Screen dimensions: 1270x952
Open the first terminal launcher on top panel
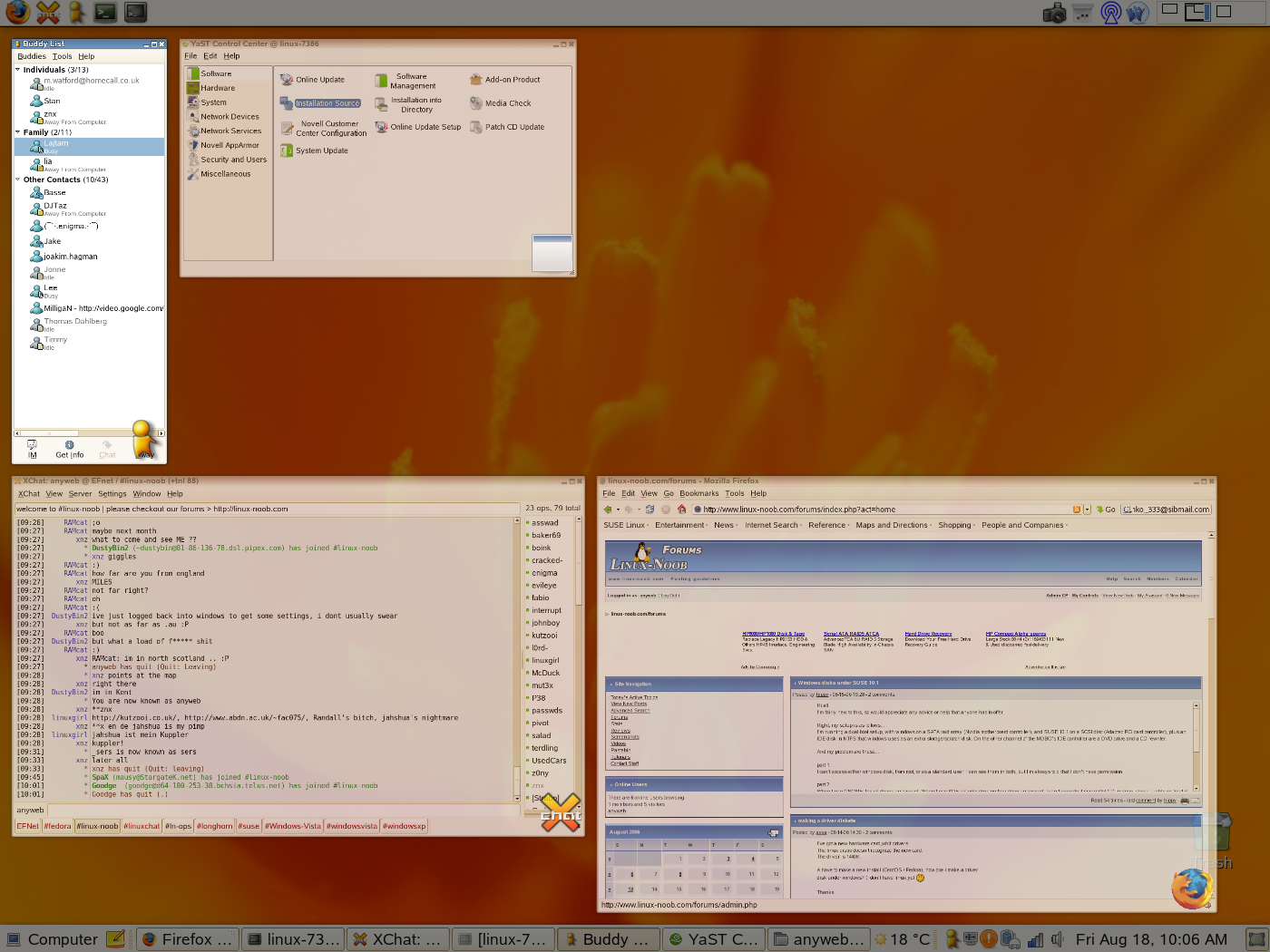pyautogui.click(x=106, y=12)
